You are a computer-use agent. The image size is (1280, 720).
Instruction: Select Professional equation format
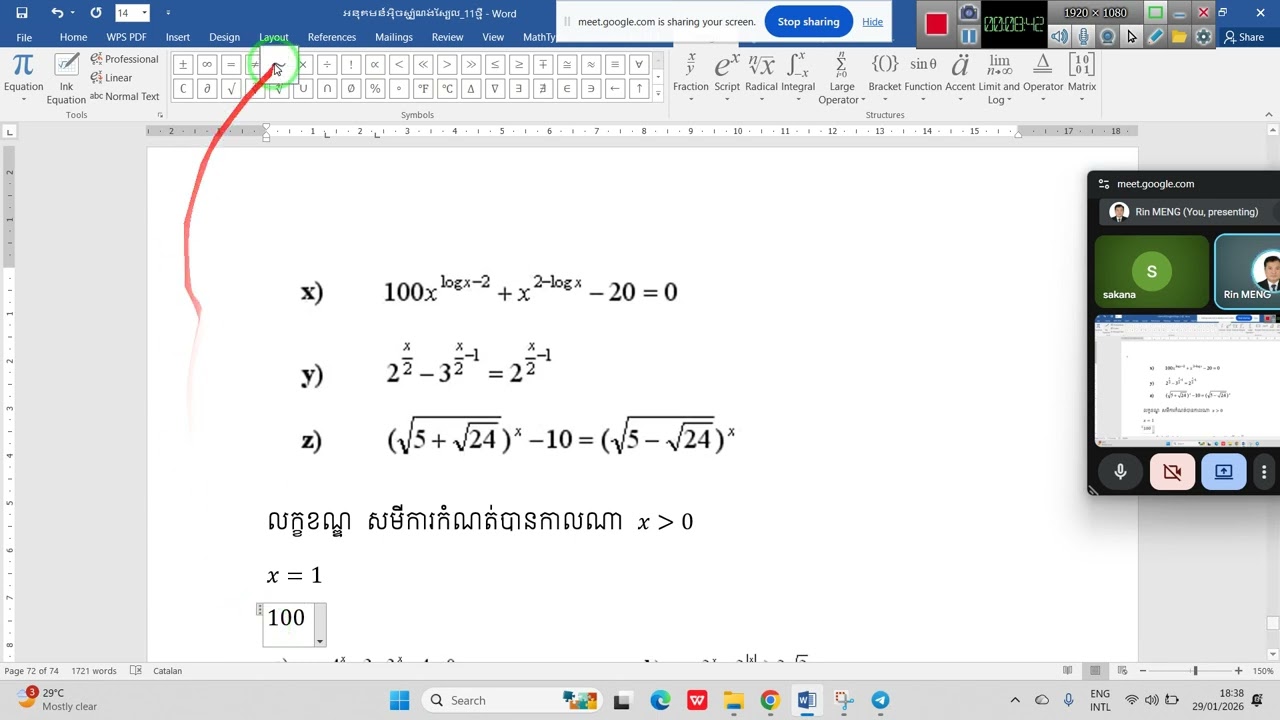[x=124, y=59]
